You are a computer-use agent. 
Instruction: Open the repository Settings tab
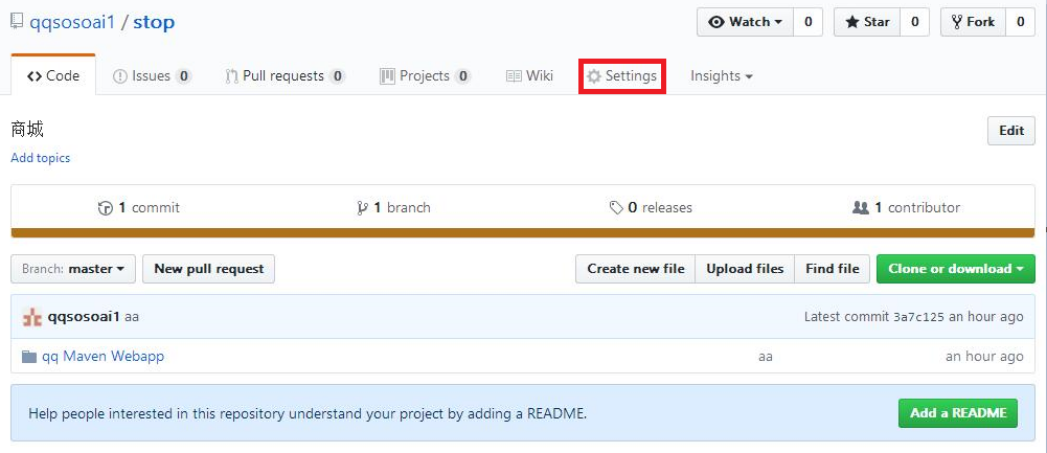click(x=622, y=76)
